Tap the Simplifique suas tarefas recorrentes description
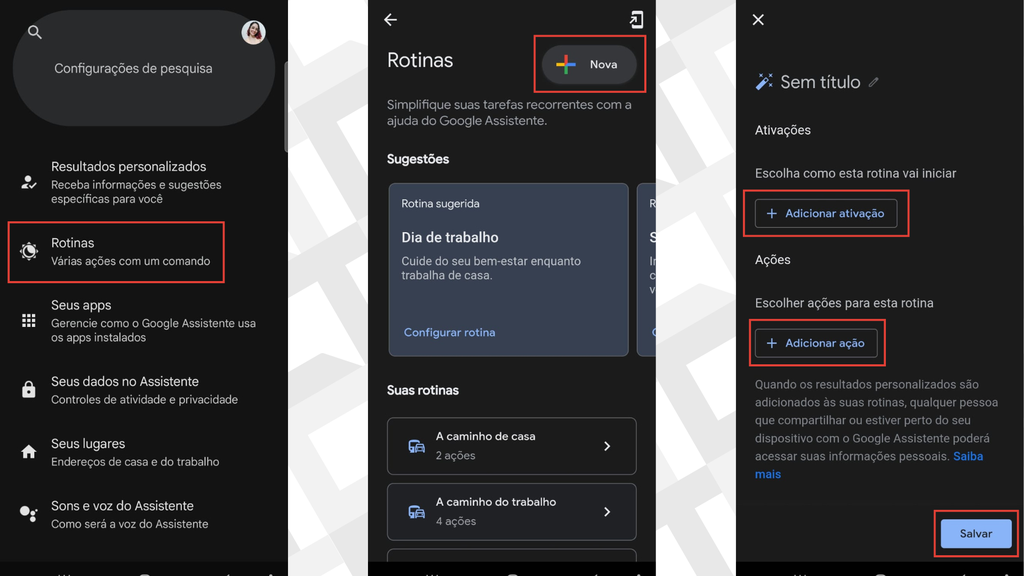 tap(509, 112)
